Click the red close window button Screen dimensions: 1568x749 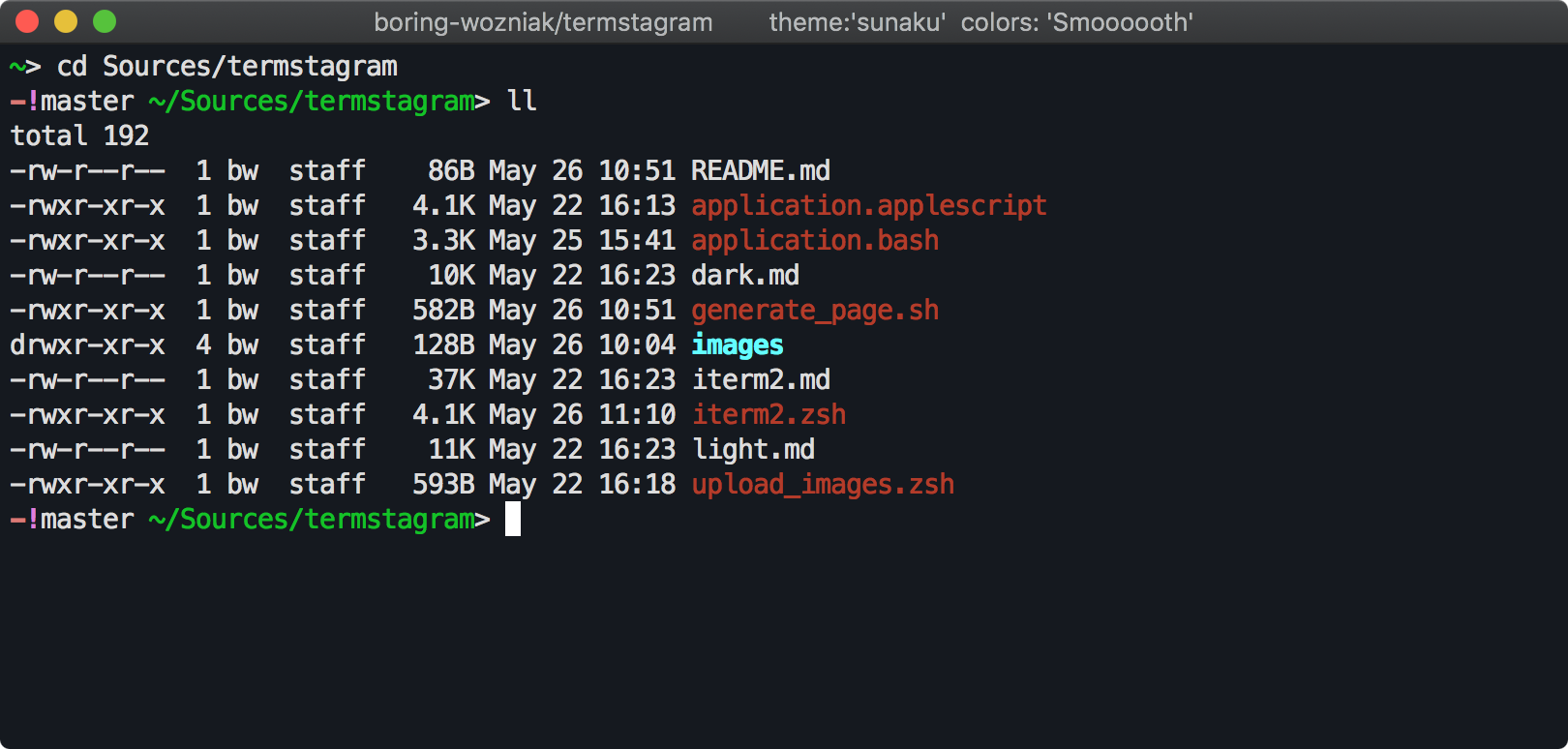pos(27,21)
